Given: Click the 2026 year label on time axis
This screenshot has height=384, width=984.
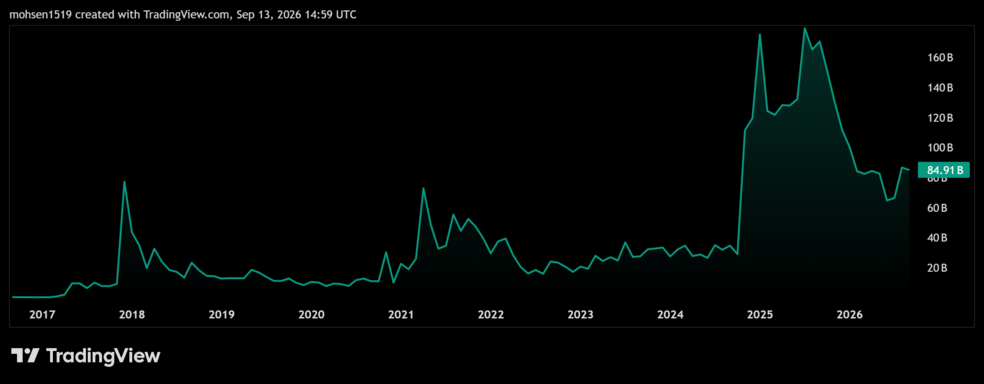Looking at the screenshot, I should coord(850,314).
